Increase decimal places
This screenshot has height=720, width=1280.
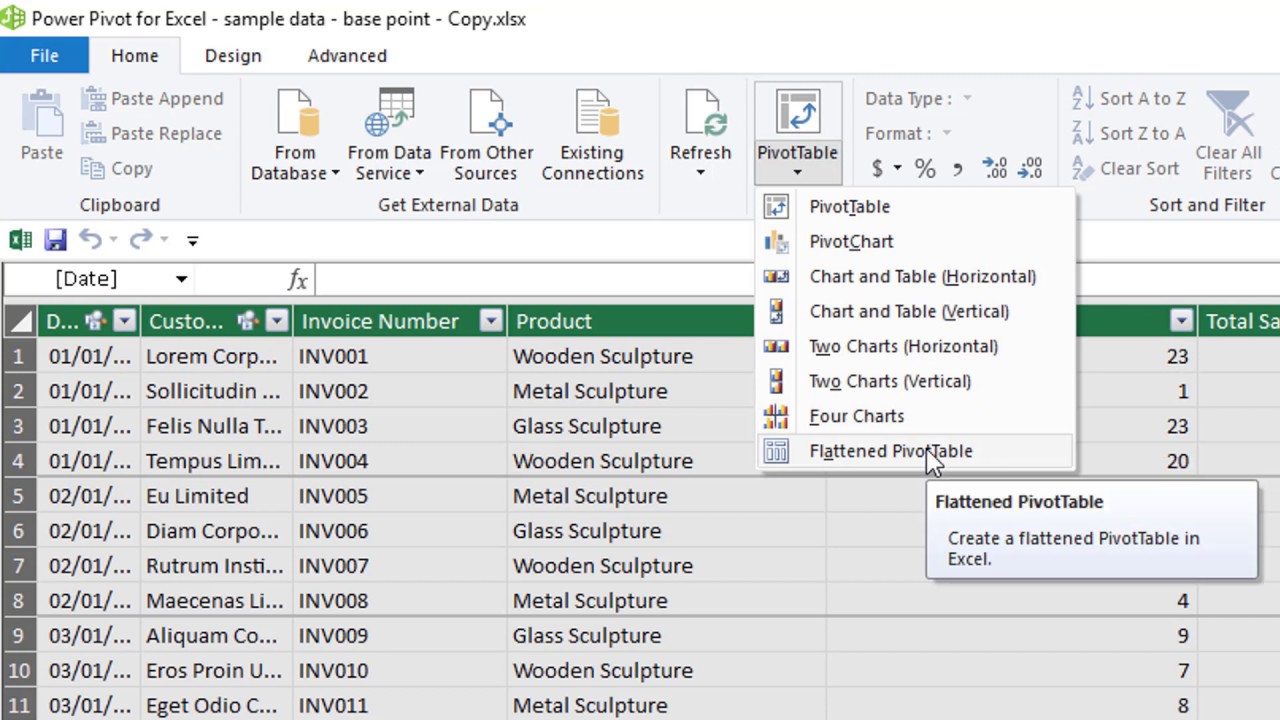point(995,169)
